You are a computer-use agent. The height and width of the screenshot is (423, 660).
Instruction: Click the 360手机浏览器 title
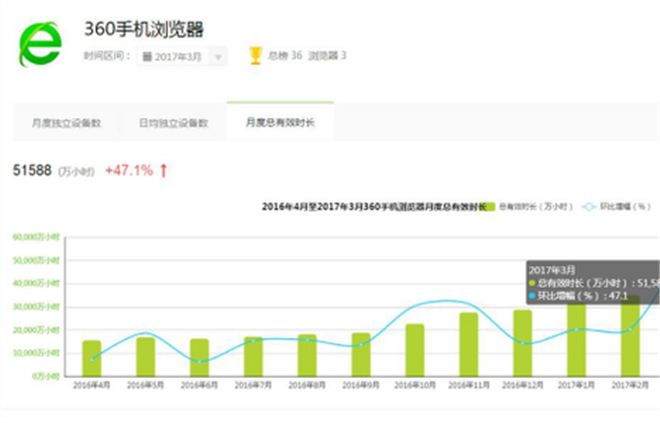pos(144,29)
